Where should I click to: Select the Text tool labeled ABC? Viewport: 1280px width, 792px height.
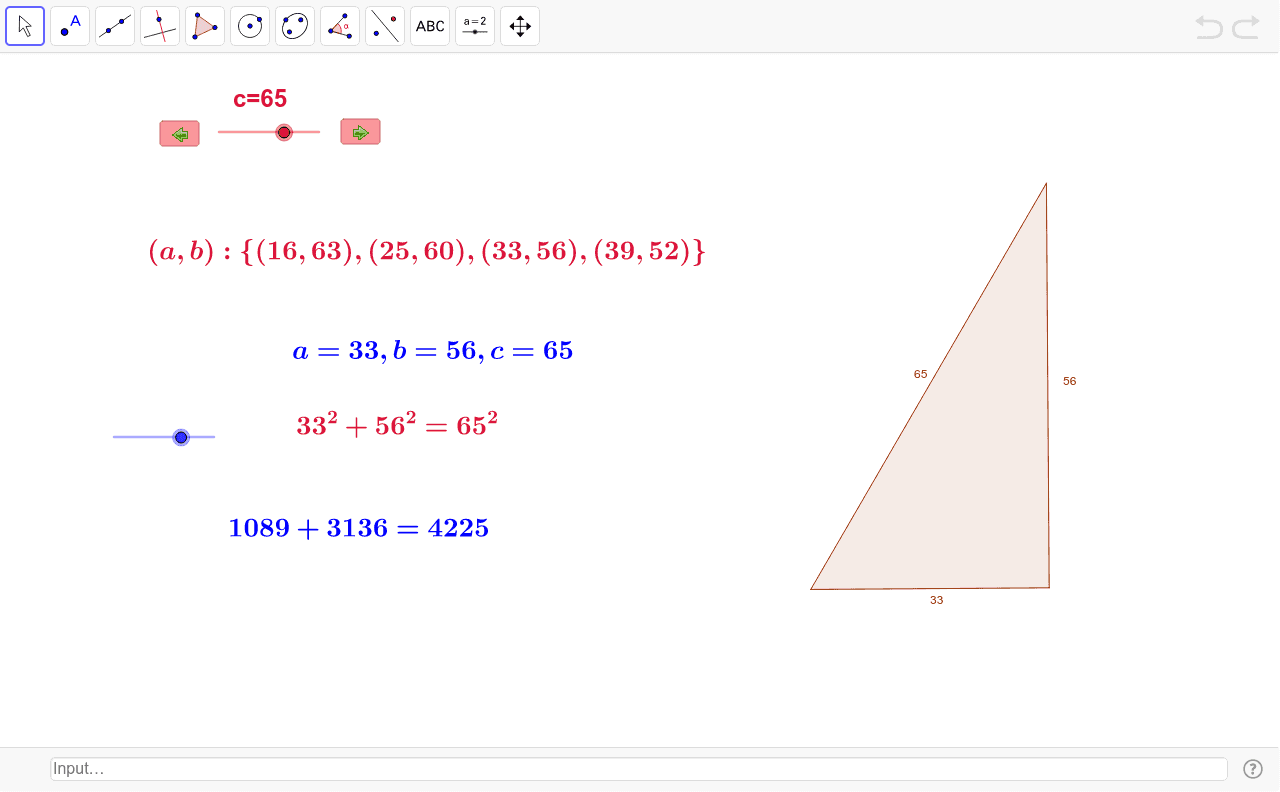click(x=429, y=26)
